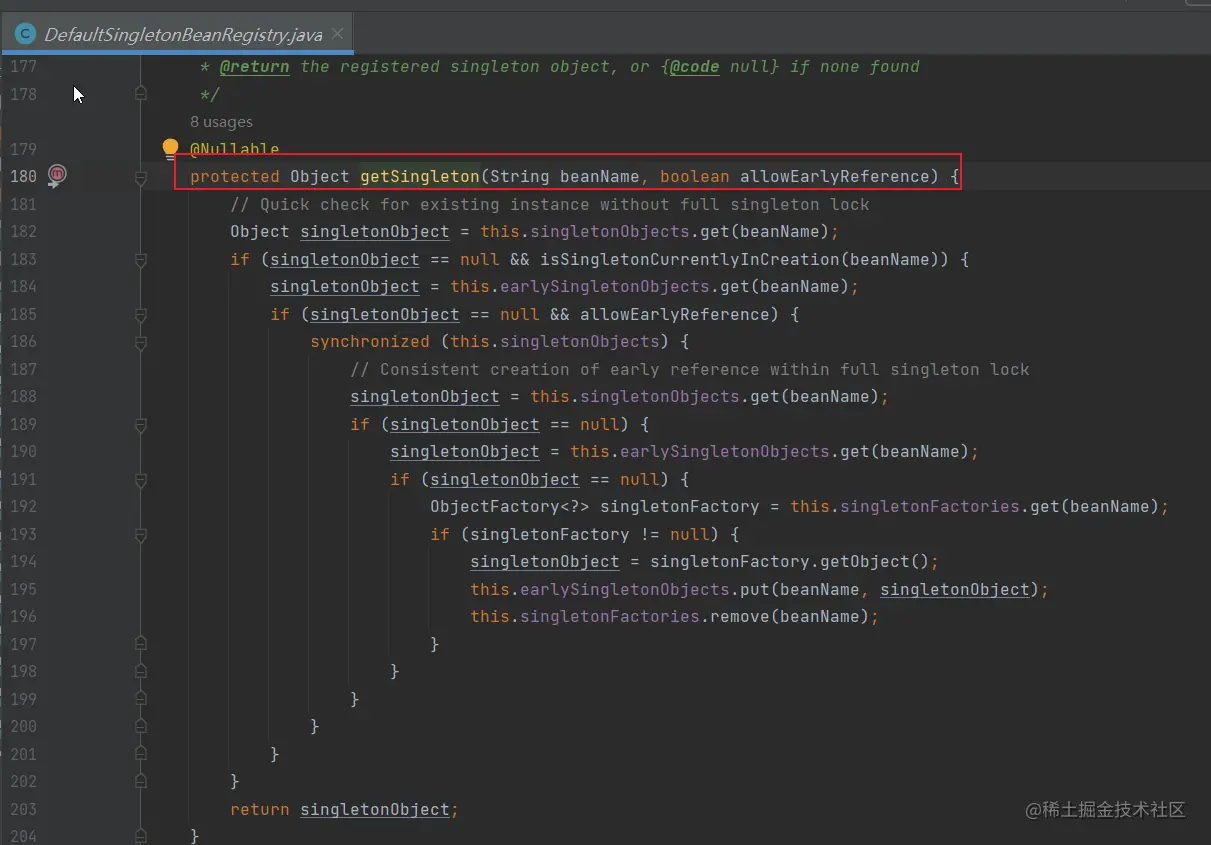Click the fold end marker at line 204
Screen dimensions: 1211x845
point(141,836)
